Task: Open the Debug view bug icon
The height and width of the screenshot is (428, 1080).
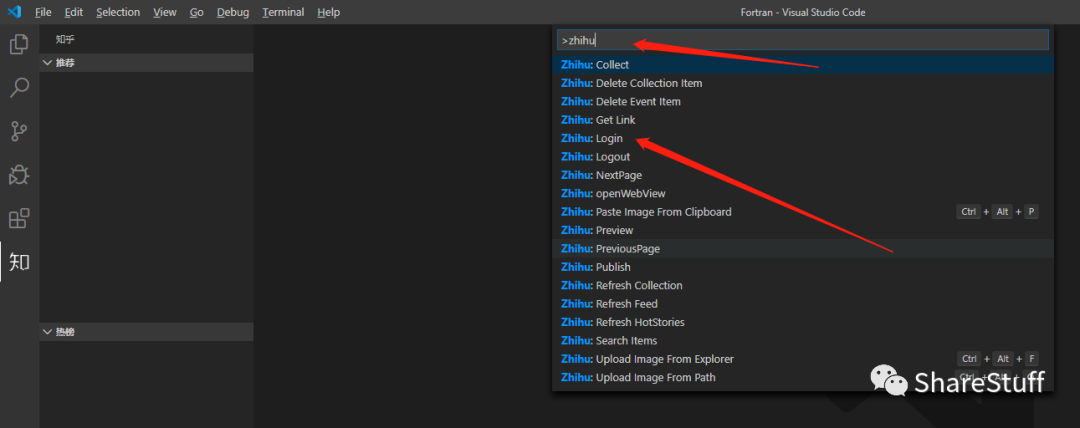Action: [19, 175]
